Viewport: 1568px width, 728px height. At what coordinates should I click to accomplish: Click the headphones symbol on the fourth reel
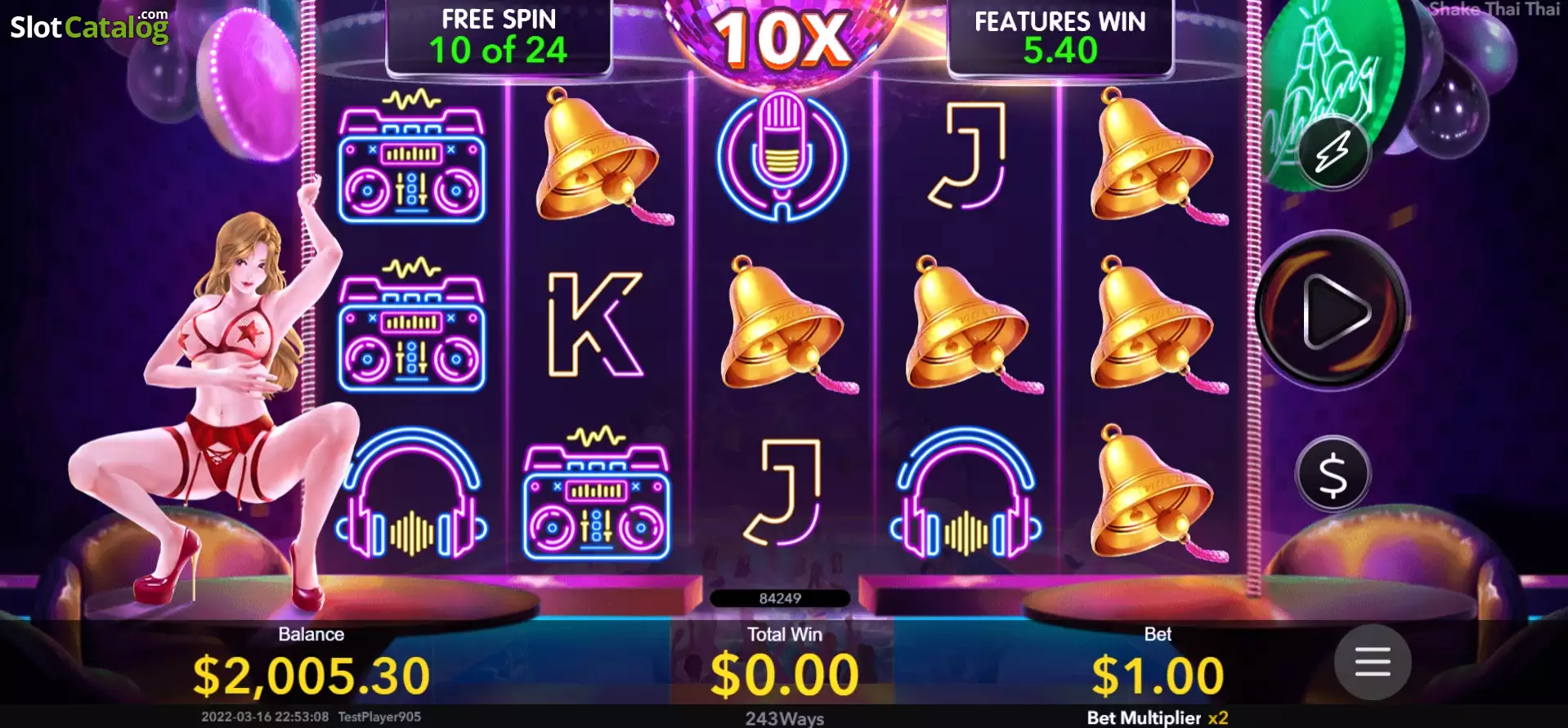(966, 493)
